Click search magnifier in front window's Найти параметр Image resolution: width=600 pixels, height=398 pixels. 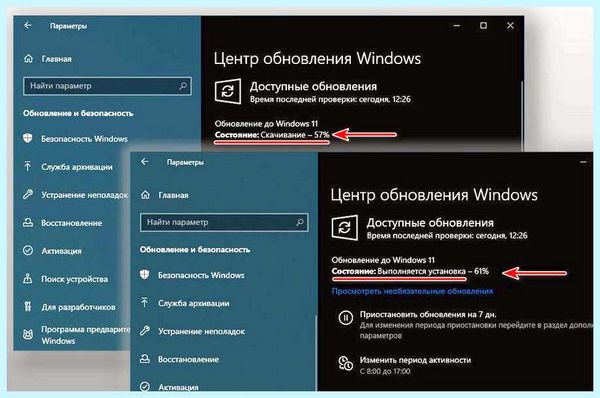click(300, 222)
